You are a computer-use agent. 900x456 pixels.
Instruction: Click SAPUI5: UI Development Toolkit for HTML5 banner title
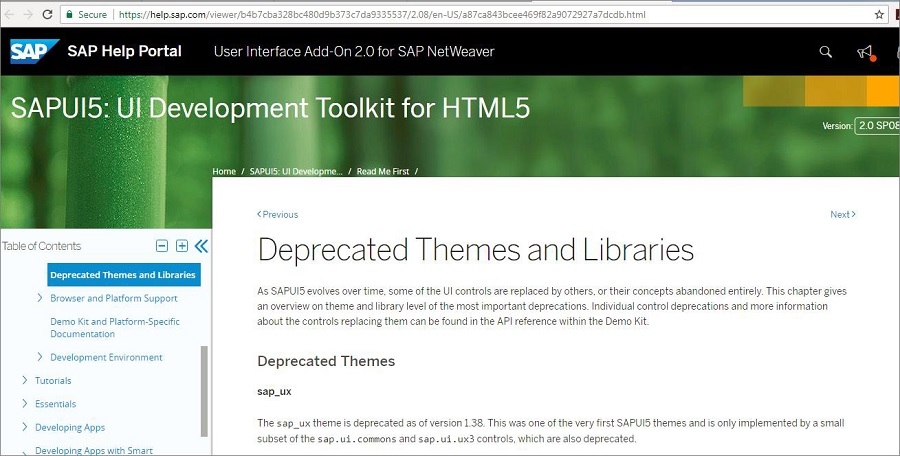[270, 107]
